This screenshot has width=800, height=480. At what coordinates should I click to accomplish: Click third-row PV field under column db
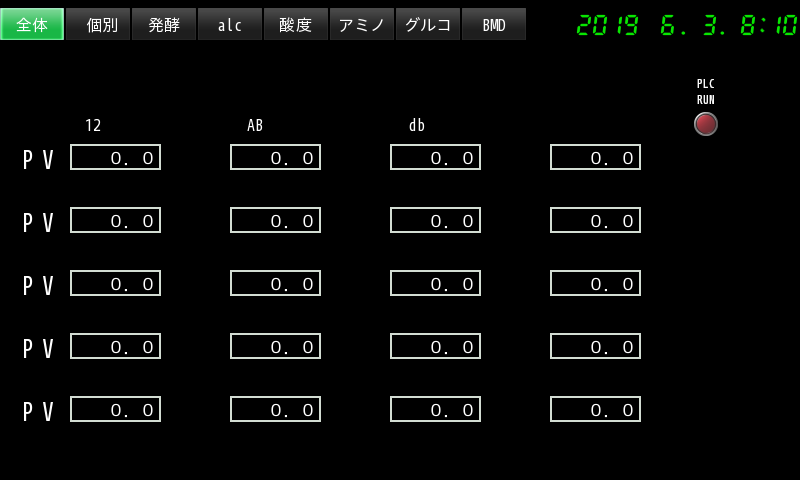pos(435,283)
